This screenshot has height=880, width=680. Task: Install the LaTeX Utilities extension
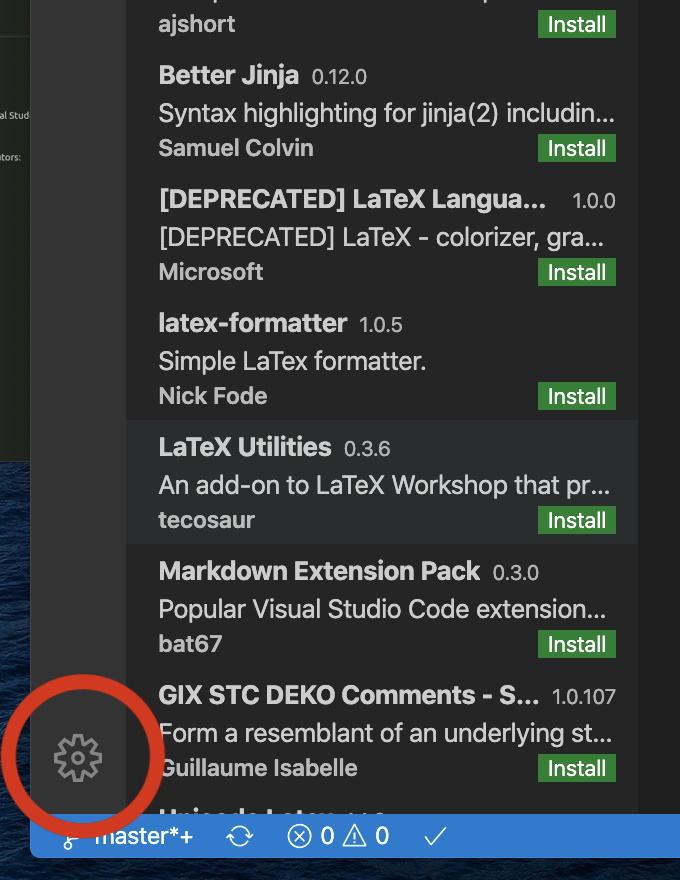(576, 520)
